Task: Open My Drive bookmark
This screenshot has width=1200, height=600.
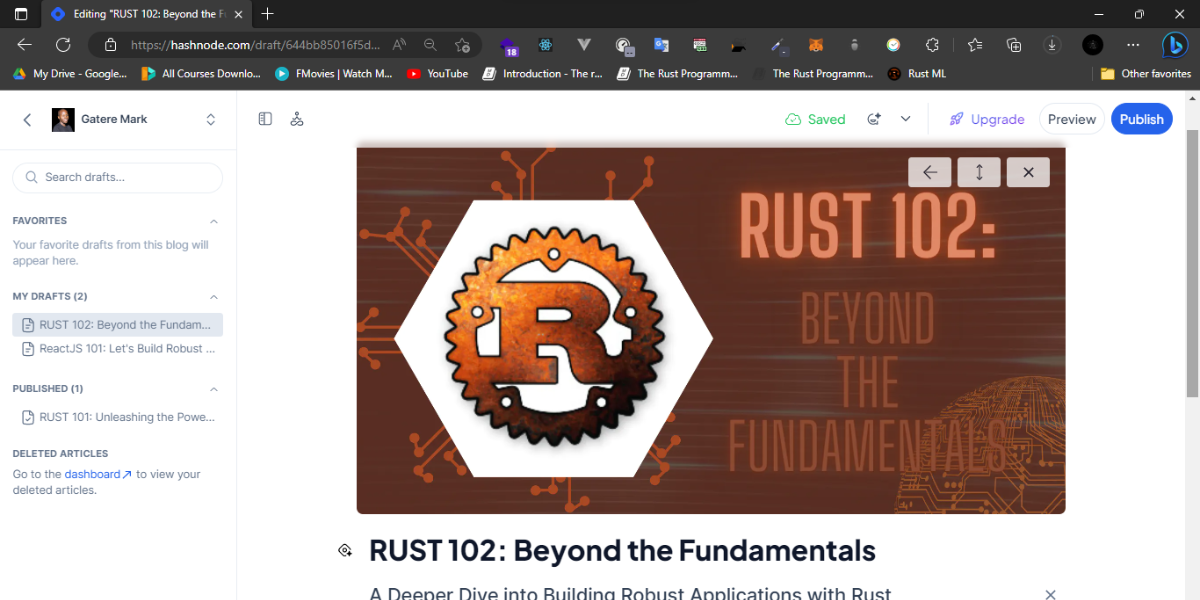Action: point(70,74)
